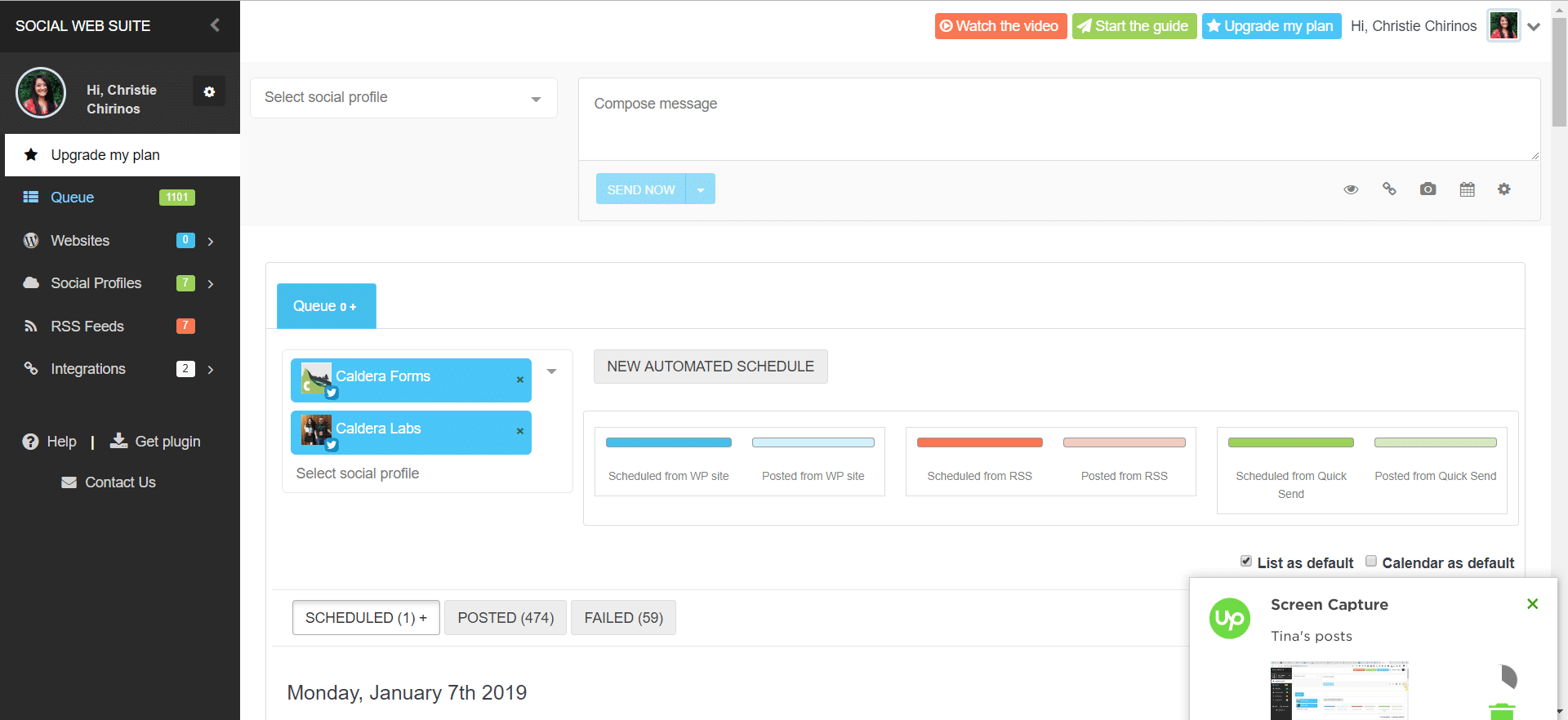
Task: Click the Help question mark icon
Action: 30,442
